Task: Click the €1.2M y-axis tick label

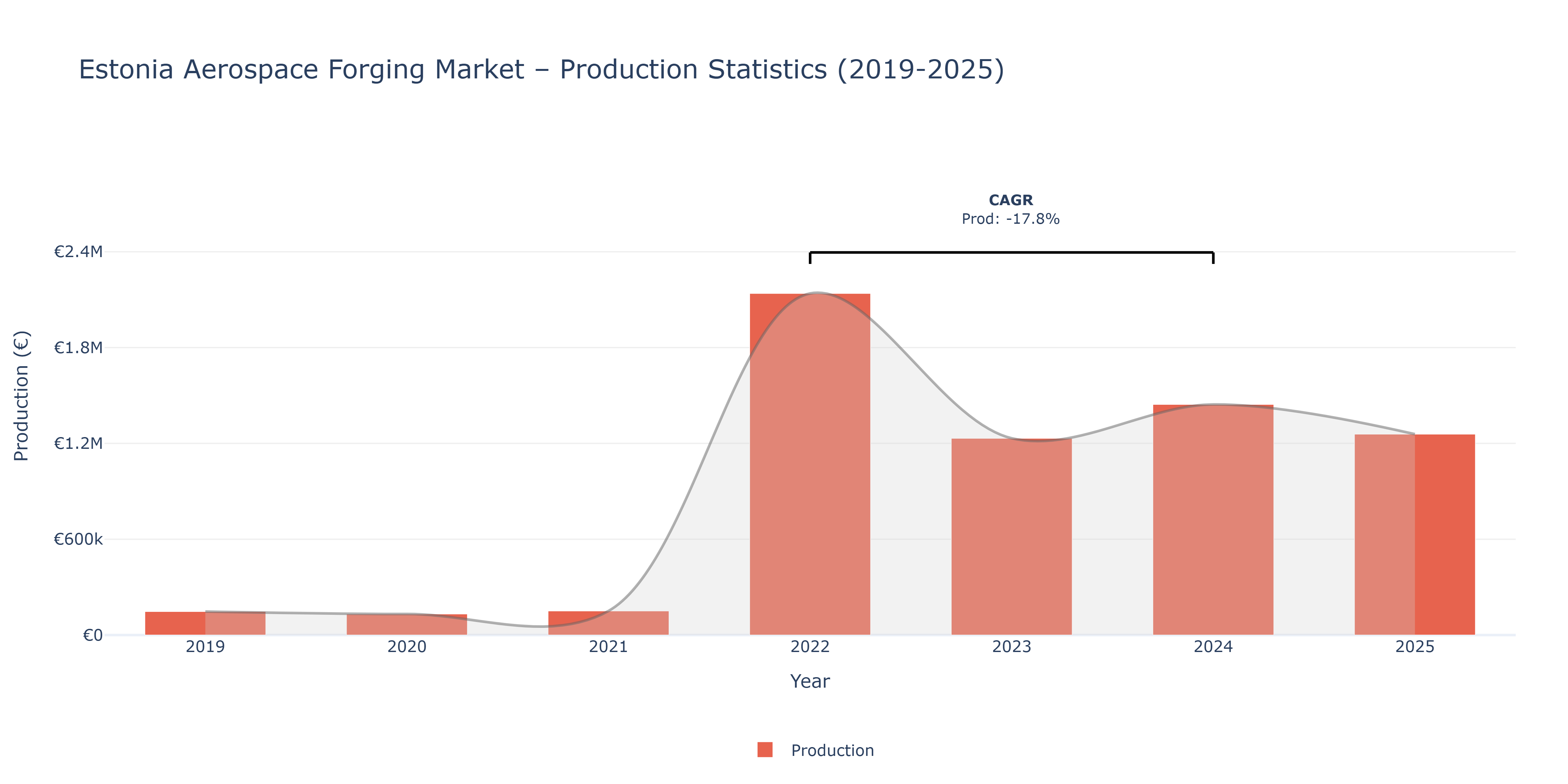Action: point(78,443)
